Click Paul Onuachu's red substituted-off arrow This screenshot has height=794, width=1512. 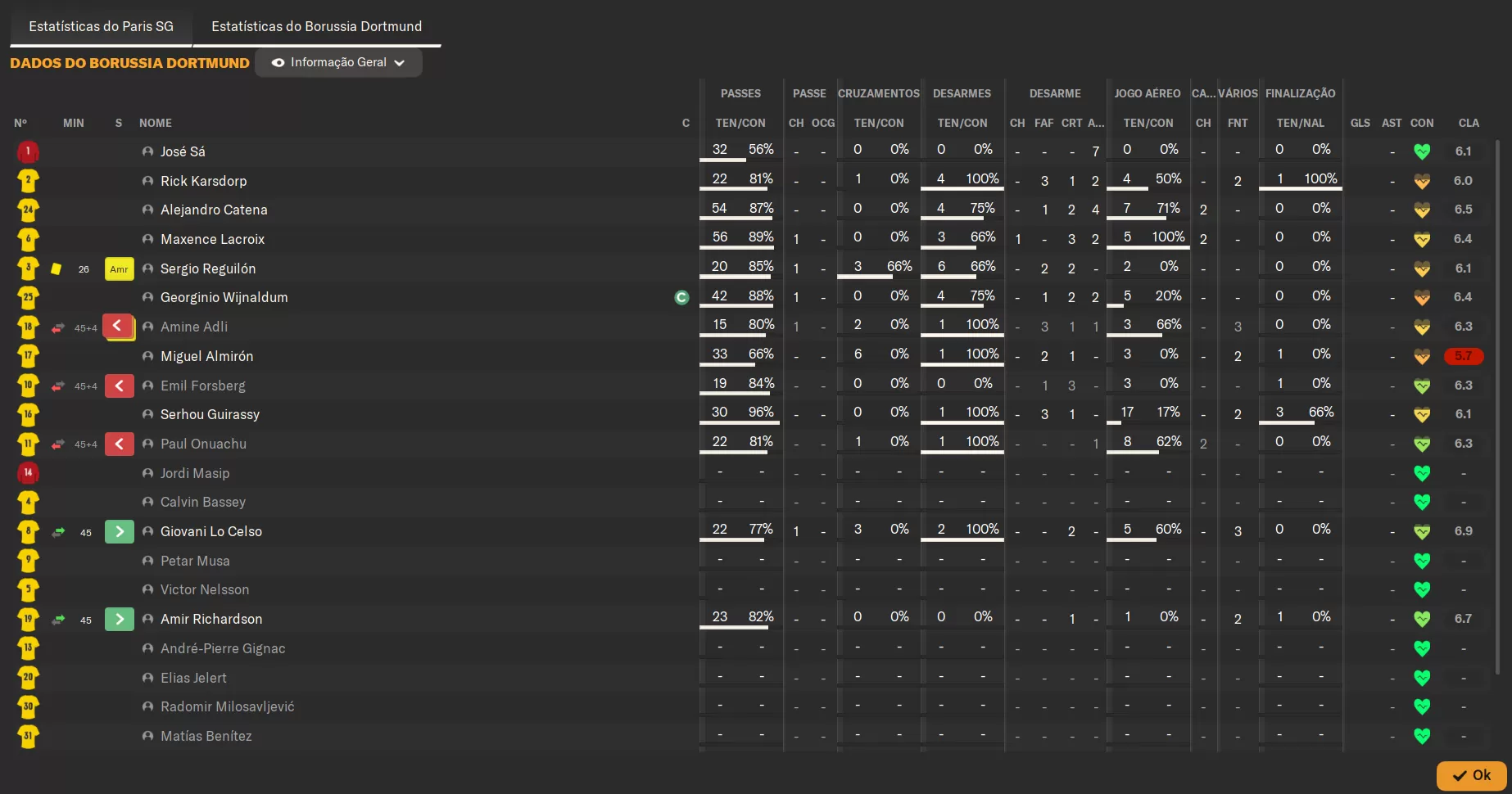point(119,444)
